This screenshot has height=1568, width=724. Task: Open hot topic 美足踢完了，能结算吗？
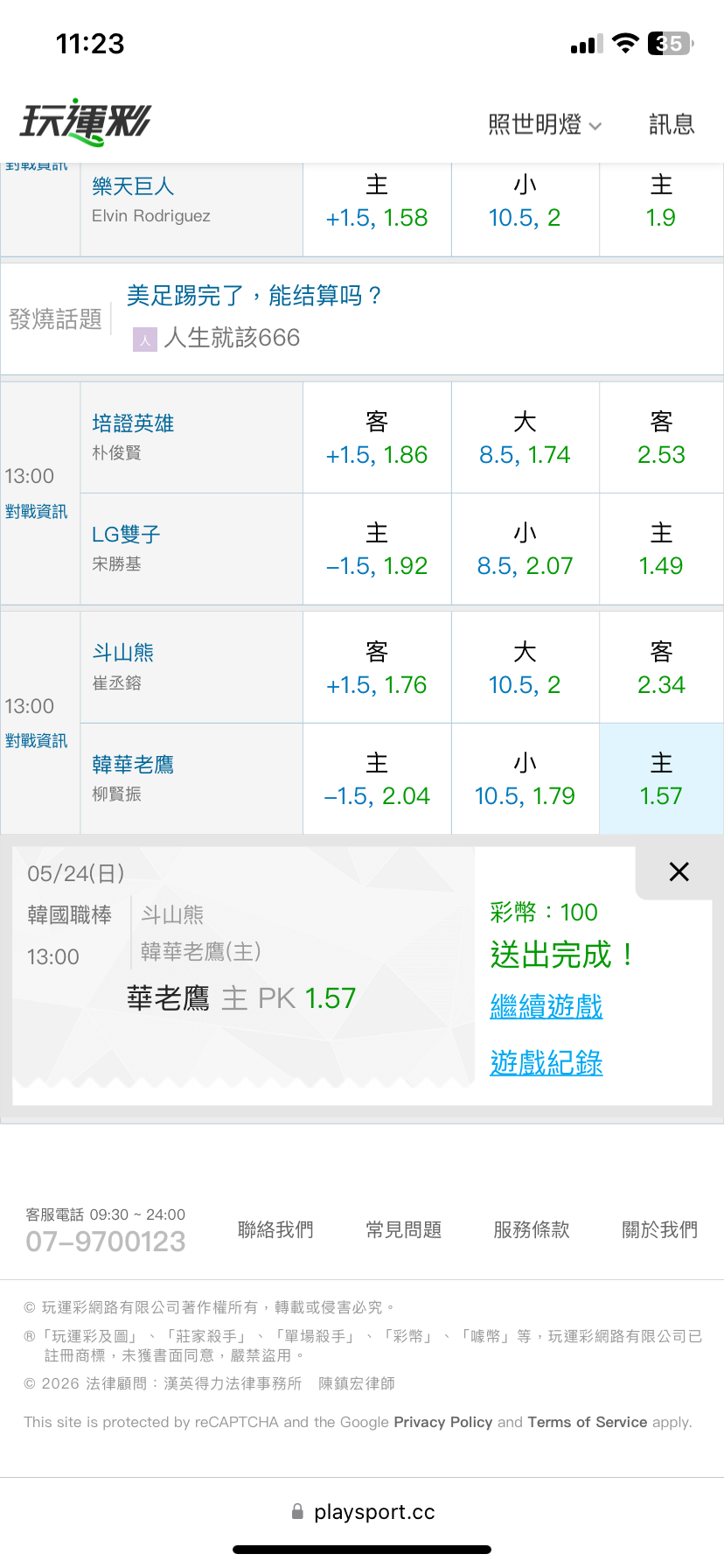254,296
